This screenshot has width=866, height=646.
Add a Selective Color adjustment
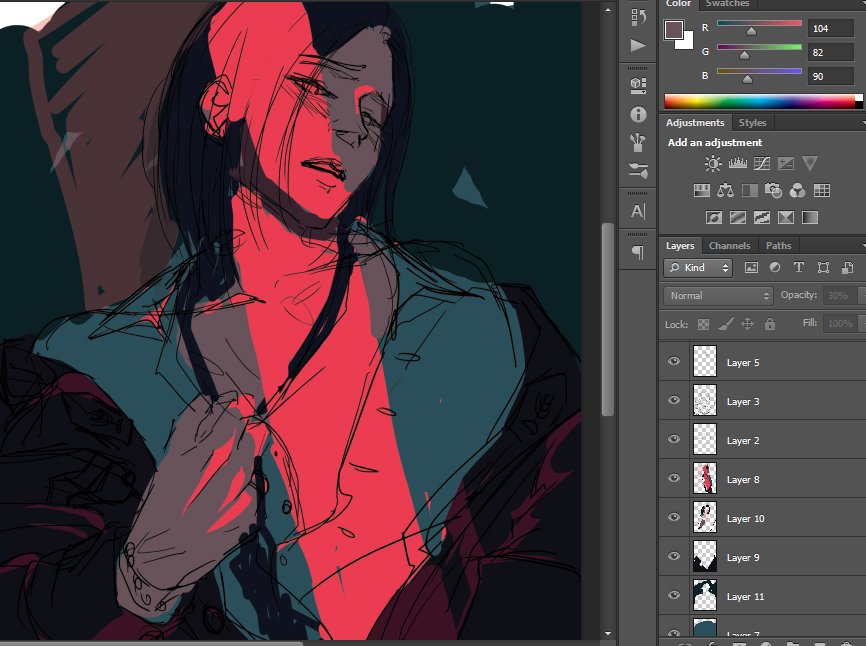(x=786, y=218)
